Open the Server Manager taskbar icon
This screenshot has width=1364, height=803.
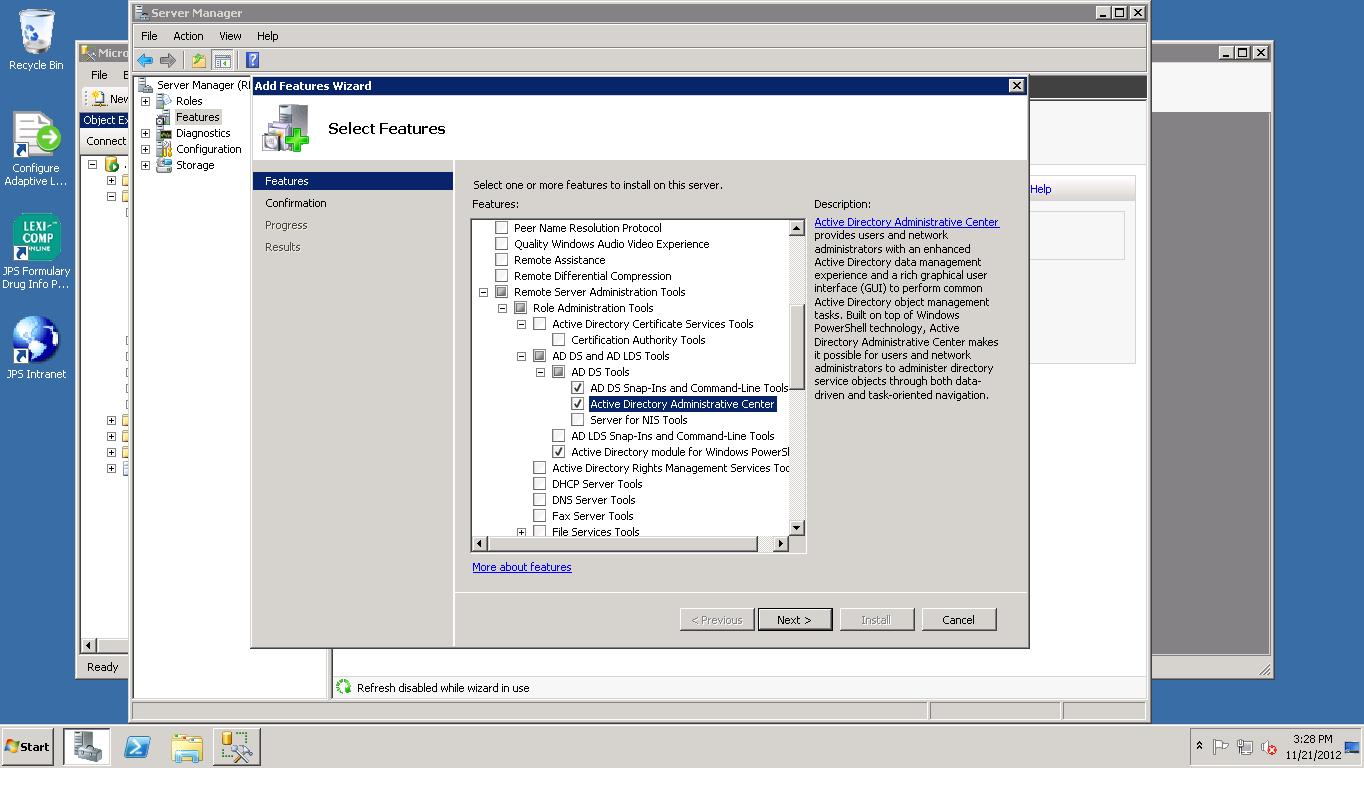tap(86, 746)
